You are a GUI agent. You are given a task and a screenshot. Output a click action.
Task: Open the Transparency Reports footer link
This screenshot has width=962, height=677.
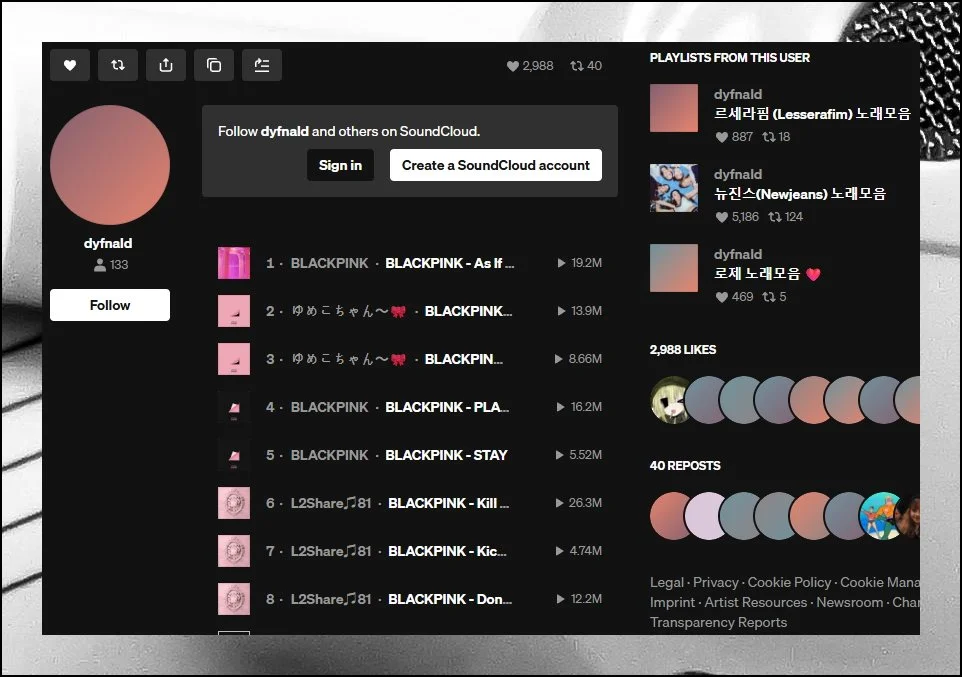click(718, 622)
